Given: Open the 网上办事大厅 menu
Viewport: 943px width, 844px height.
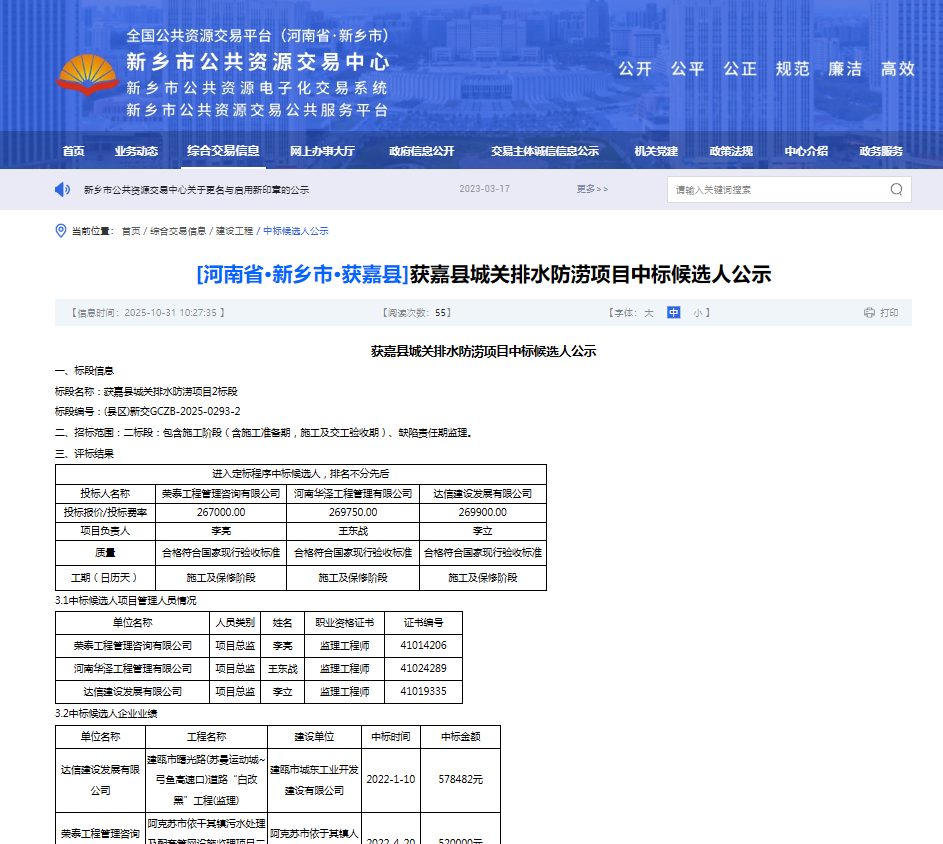Looking at the screenshot, I should (322, 151).
